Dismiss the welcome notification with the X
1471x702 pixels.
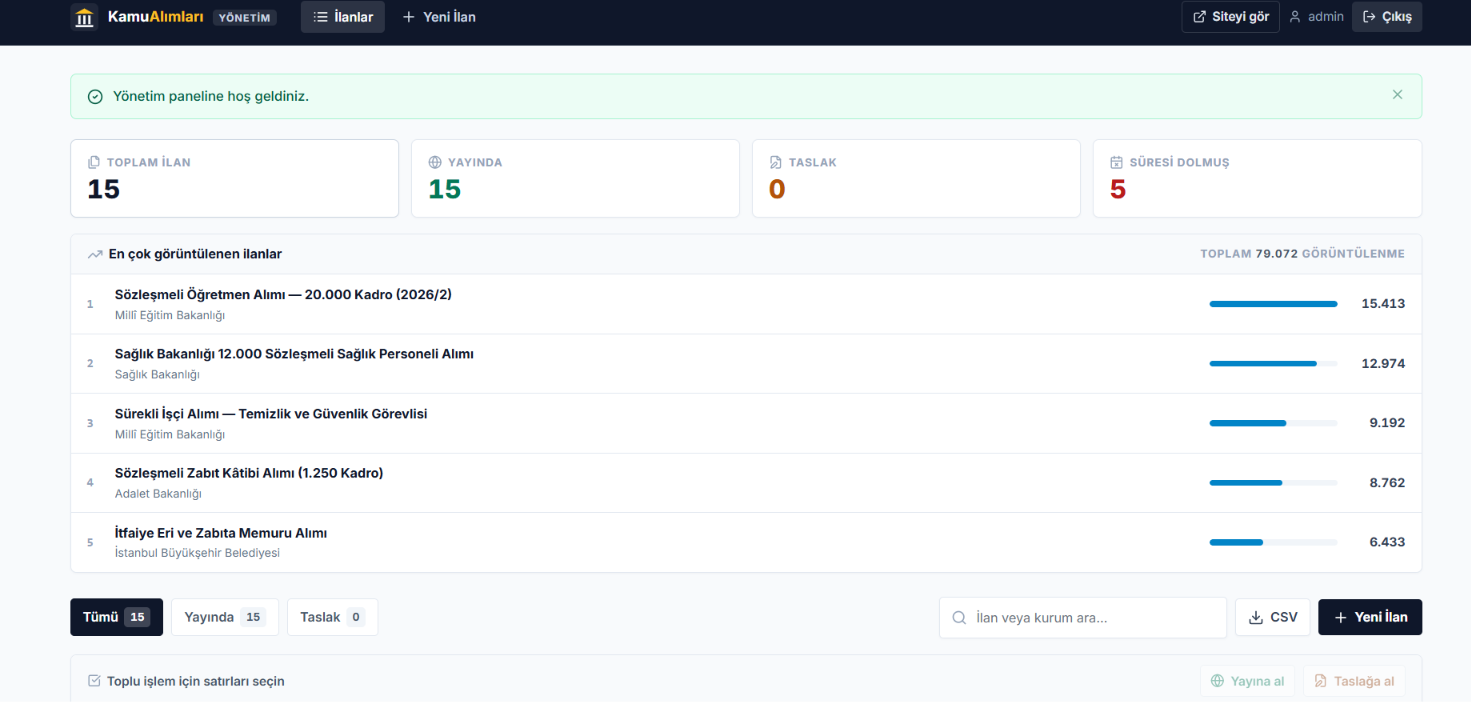point(1397,95)
